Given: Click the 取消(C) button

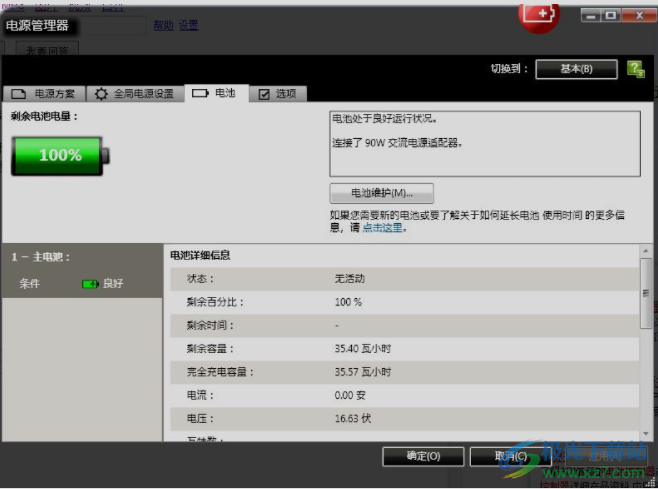Looking at the screenshot, I should tap(510, 456).
